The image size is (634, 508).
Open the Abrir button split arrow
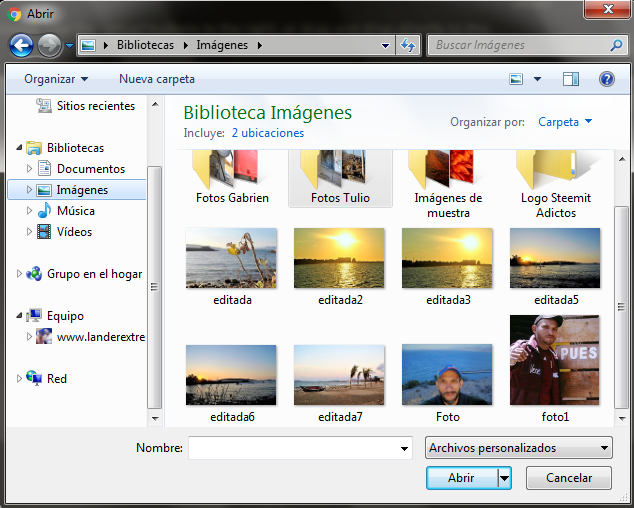coord(505,478)
